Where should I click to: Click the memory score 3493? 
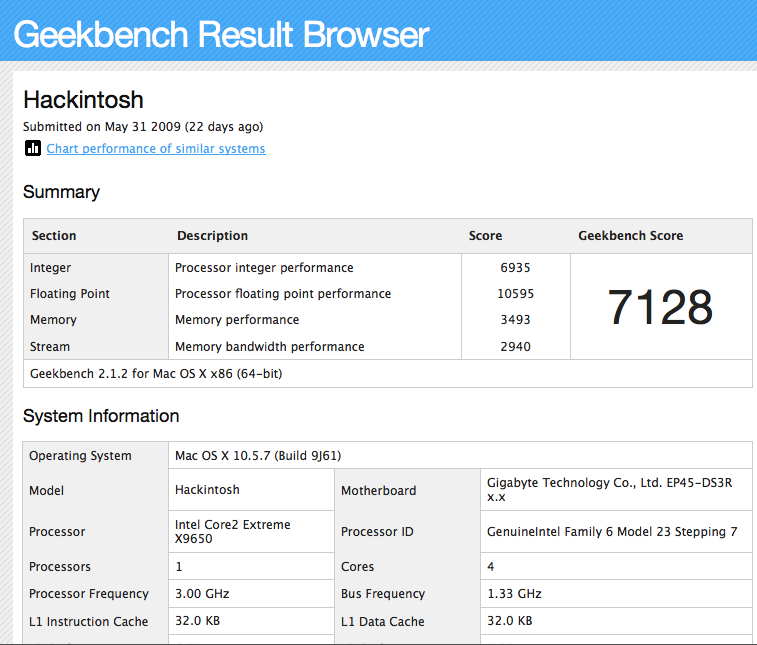click(515, 320)
